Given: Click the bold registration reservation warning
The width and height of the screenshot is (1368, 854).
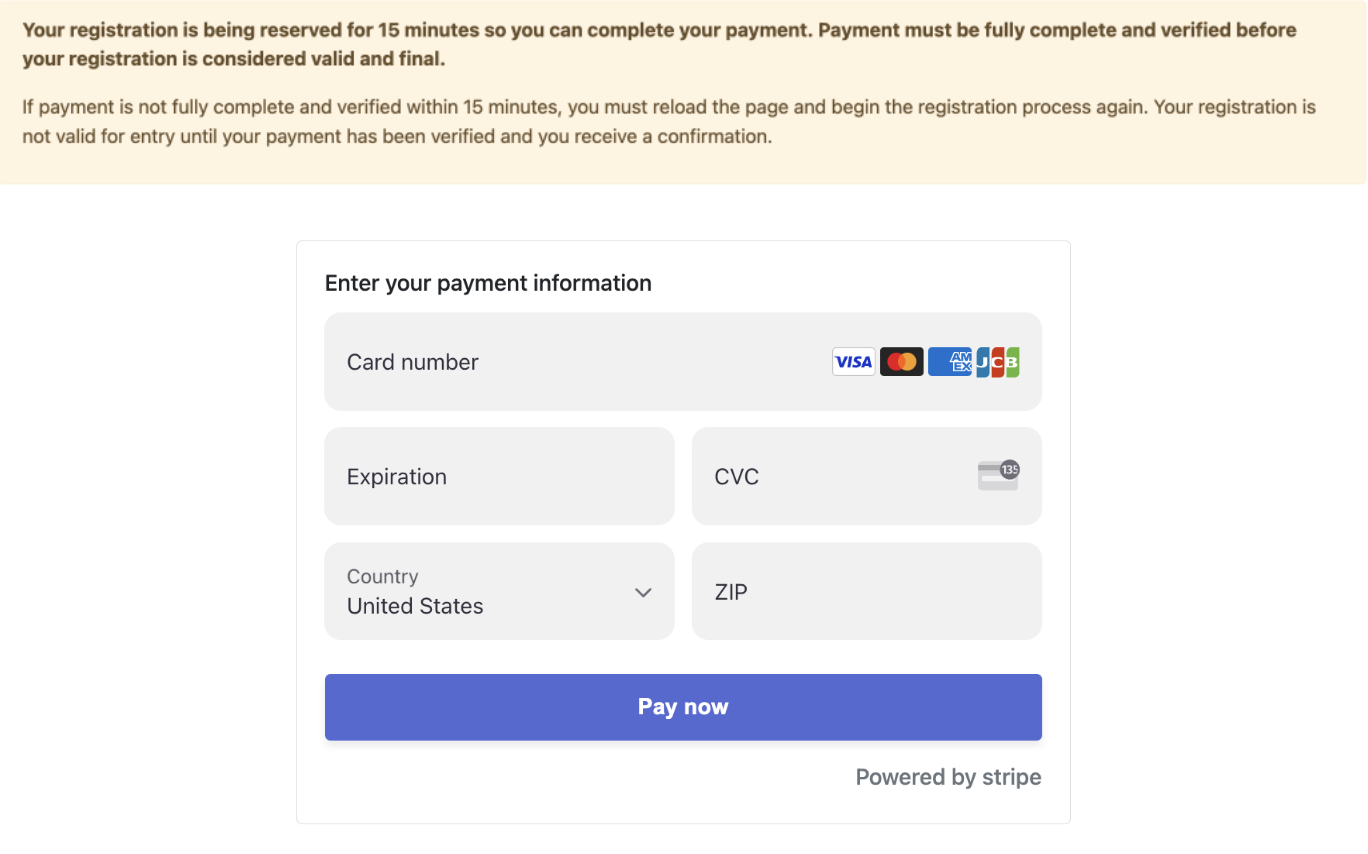Looking at the screenshot, I should (x=659, y=45).
